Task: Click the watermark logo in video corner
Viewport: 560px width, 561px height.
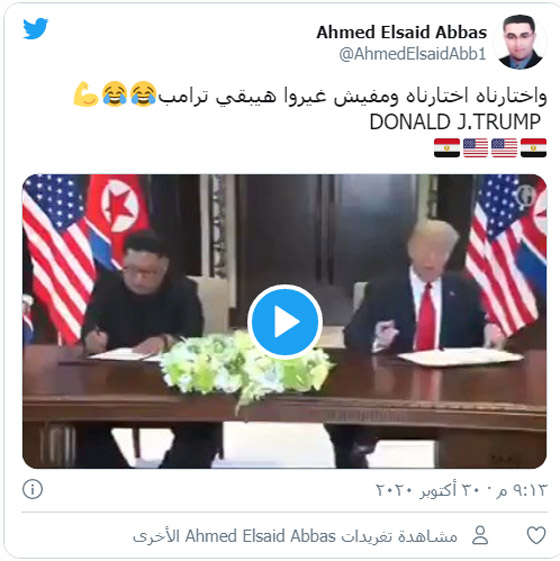Action: [525, 195]
